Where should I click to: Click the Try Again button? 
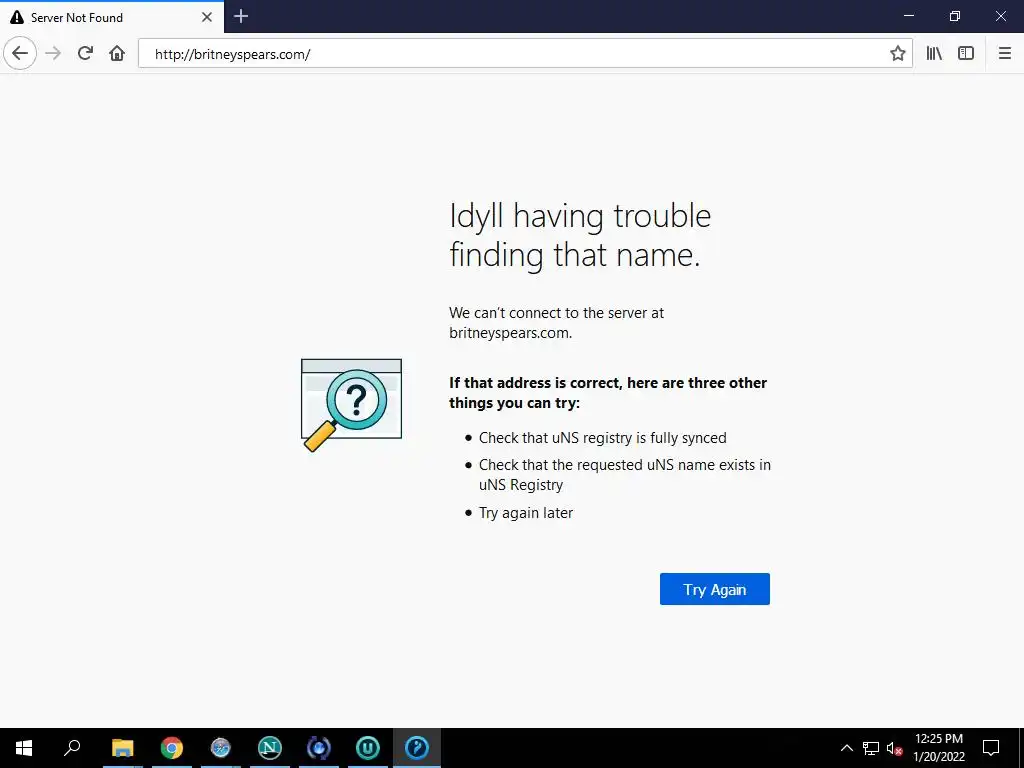click(714, 589)
